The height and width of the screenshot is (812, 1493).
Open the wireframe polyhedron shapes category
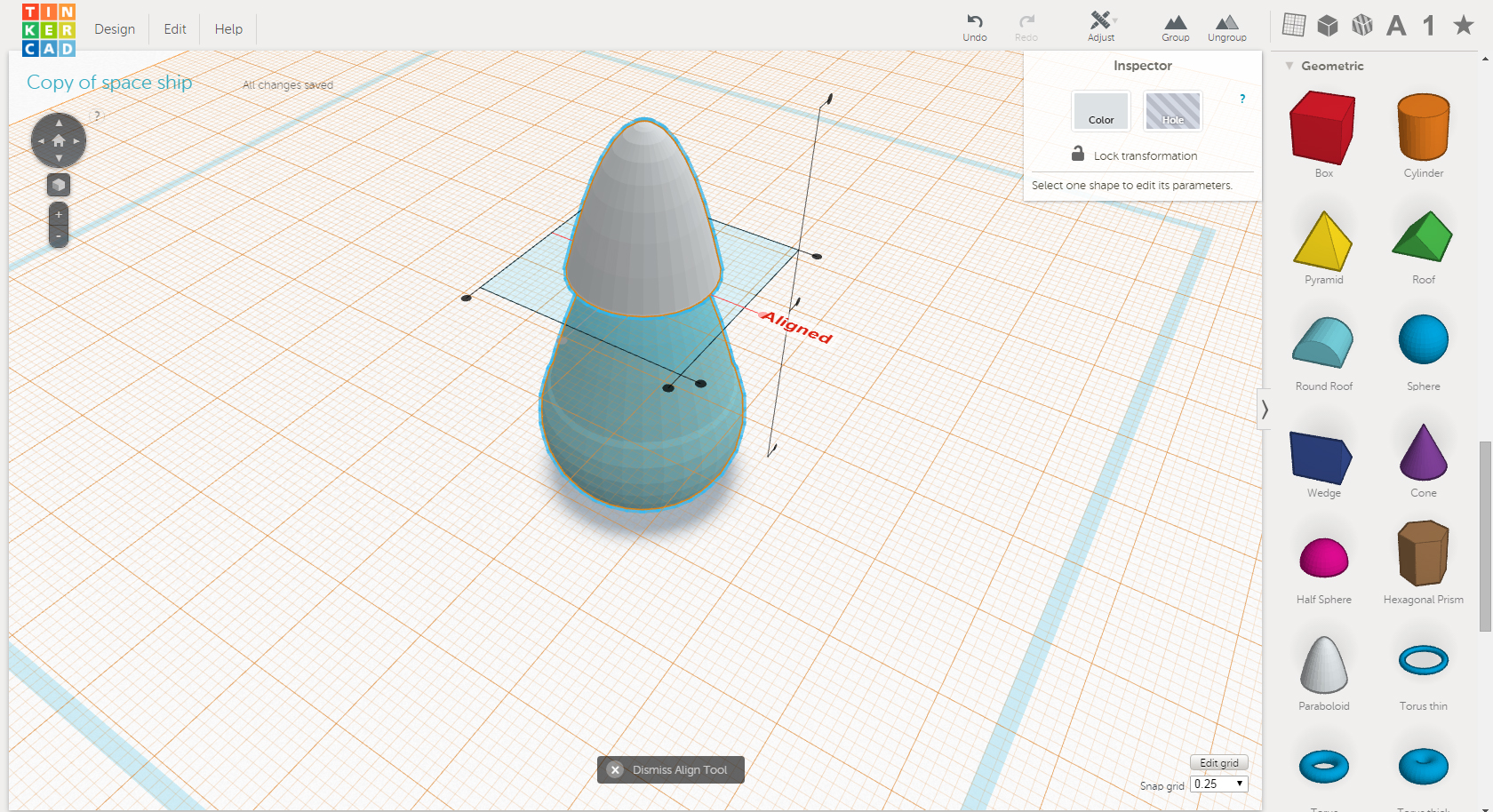coord(1362,25)
